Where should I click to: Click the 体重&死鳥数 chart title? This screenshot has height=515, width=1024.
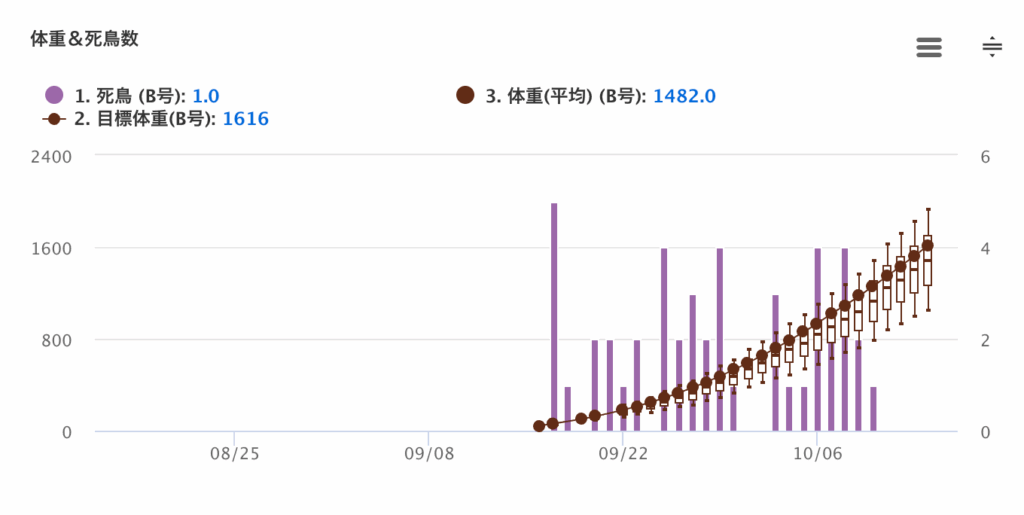tap(84, 40)
